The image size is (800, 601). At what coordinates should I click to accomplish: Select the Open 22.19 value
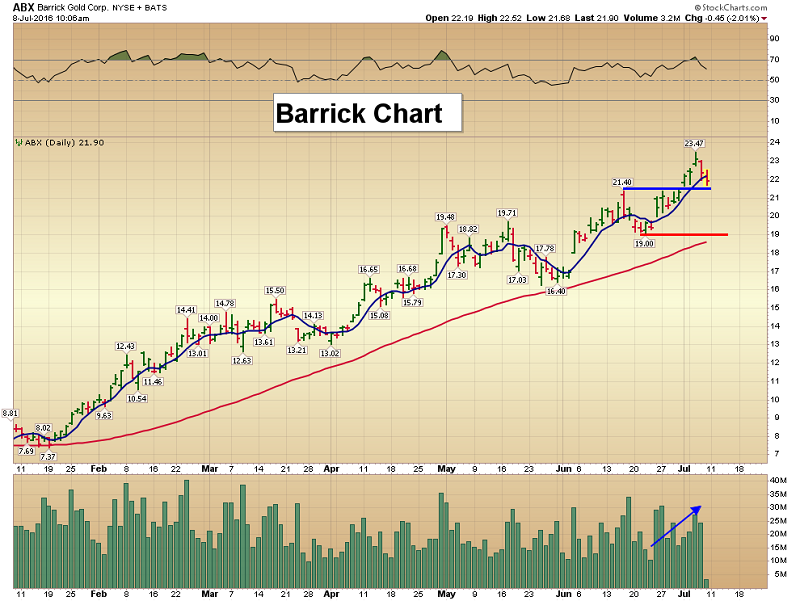(449, 18)
